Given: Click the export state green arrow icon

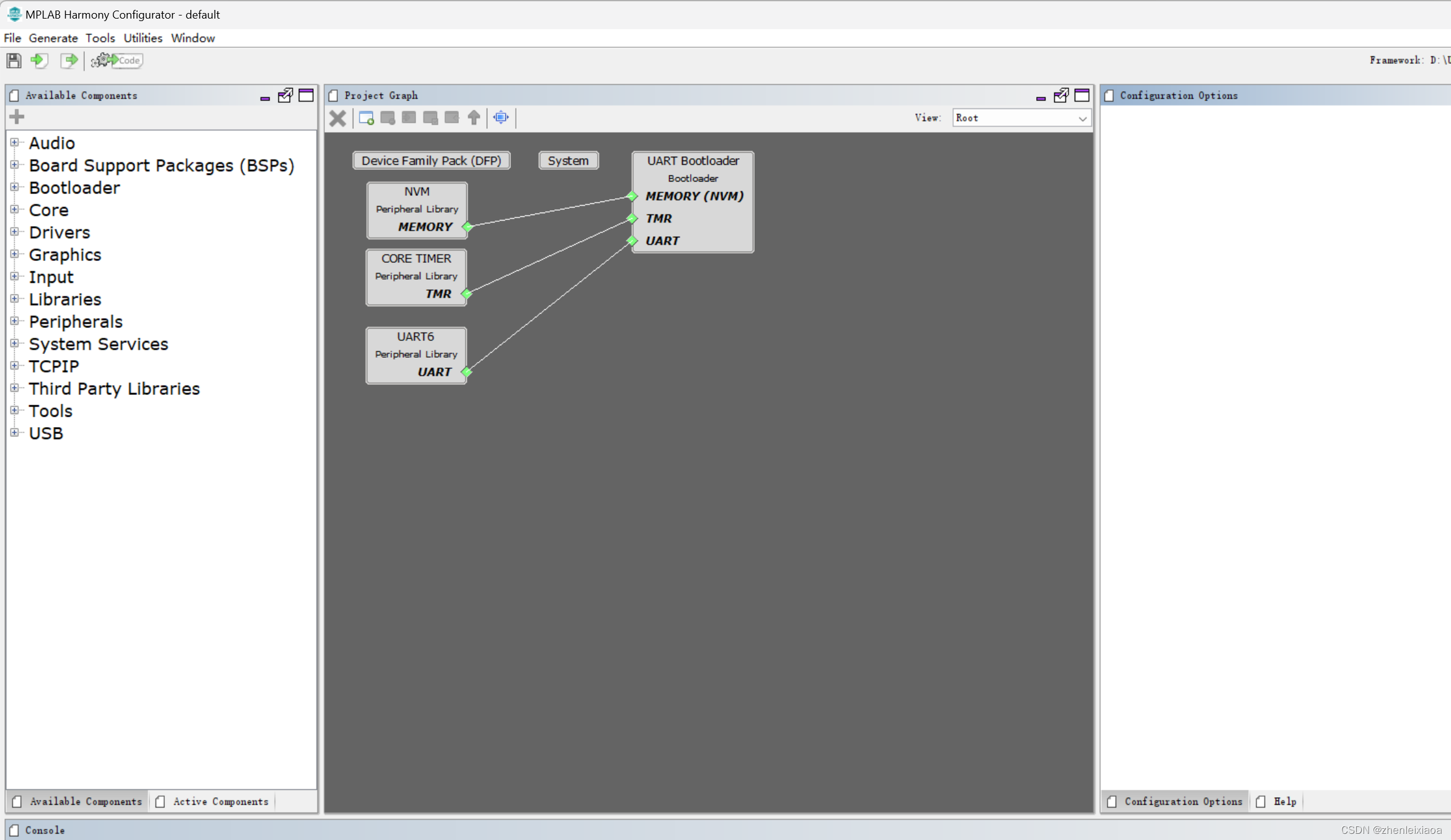Looking at the screenshot, I should (x=69, y=60).
